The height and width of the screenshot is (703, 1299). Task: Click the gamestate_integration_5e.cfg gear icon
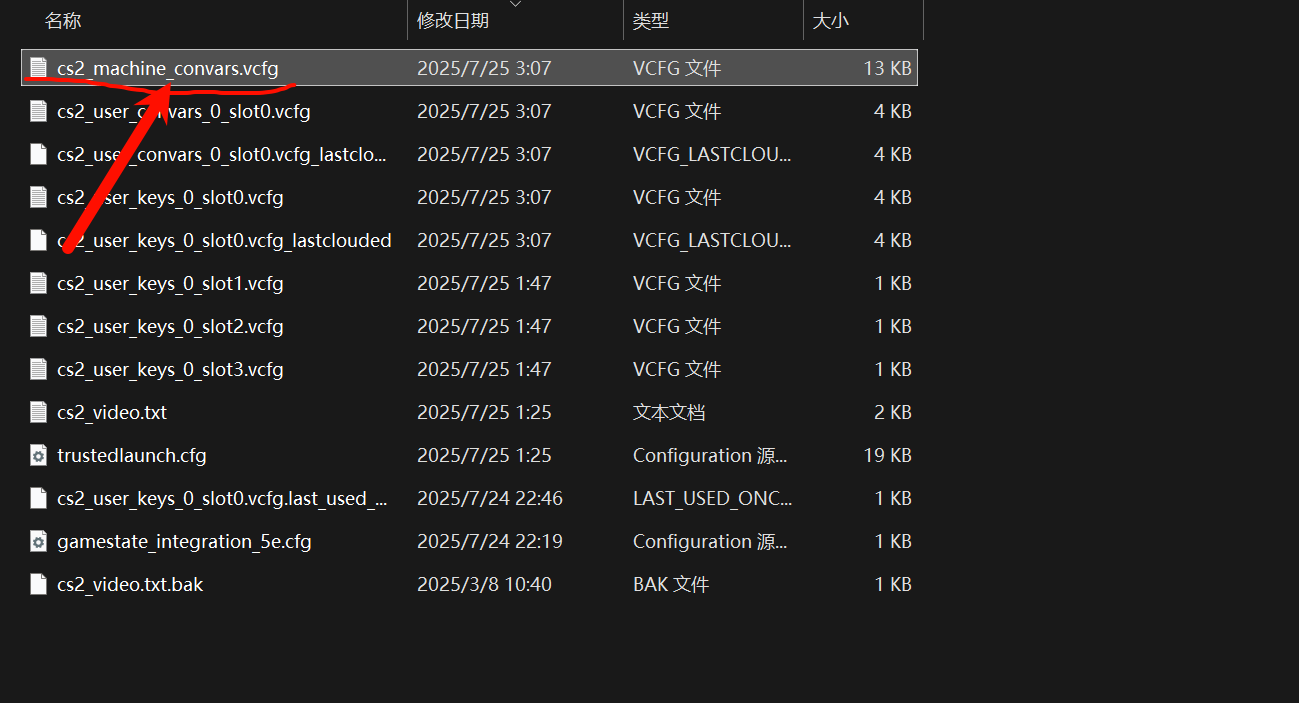click(x=38, y=541)
